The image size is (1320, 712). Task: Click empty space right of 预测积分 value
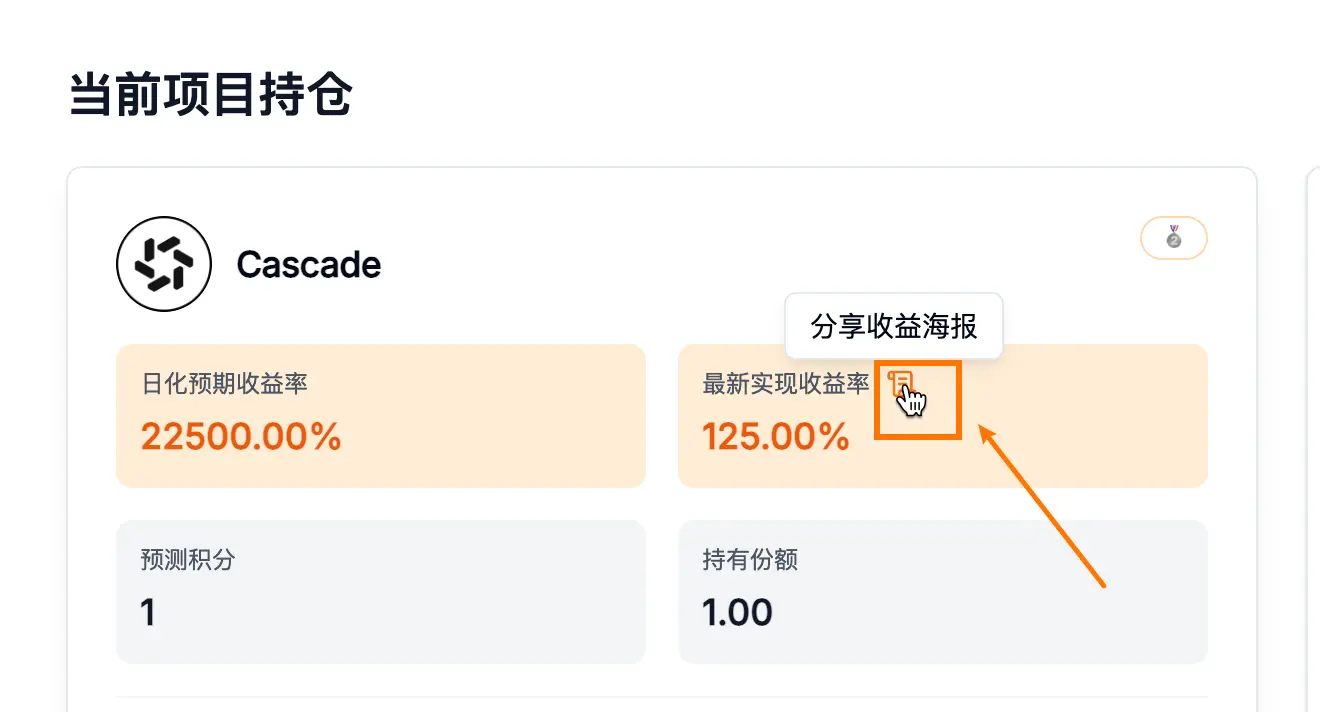pos(400,612)
